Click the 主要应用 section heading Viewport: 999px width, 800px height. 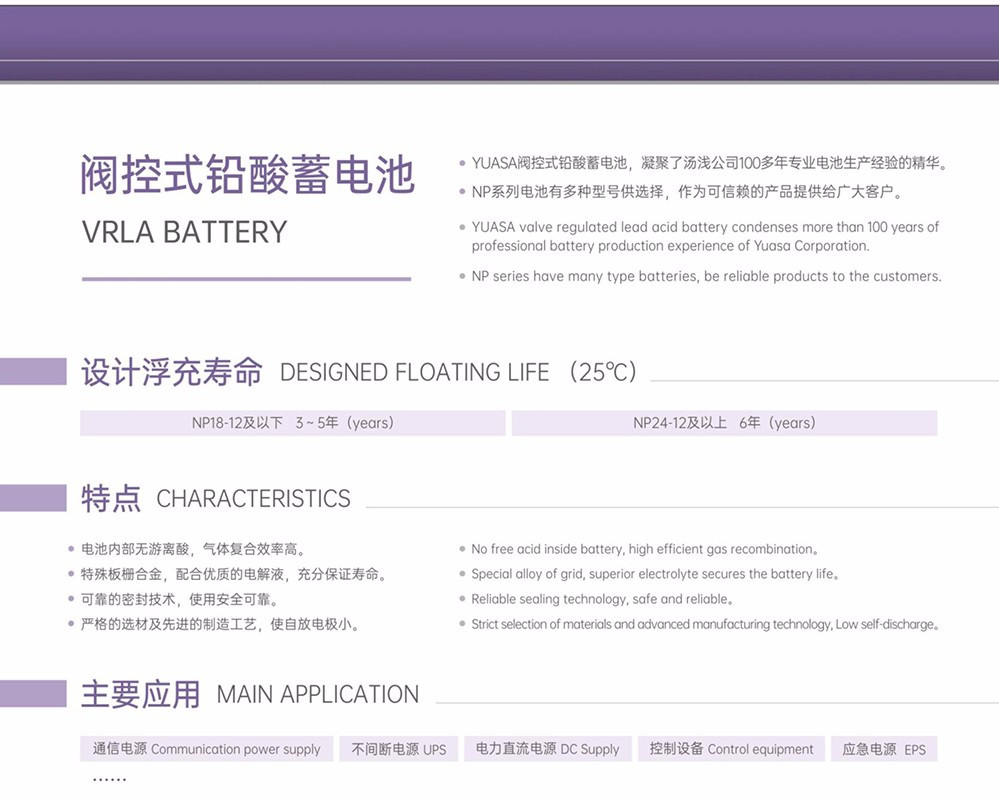coord(141,694)
